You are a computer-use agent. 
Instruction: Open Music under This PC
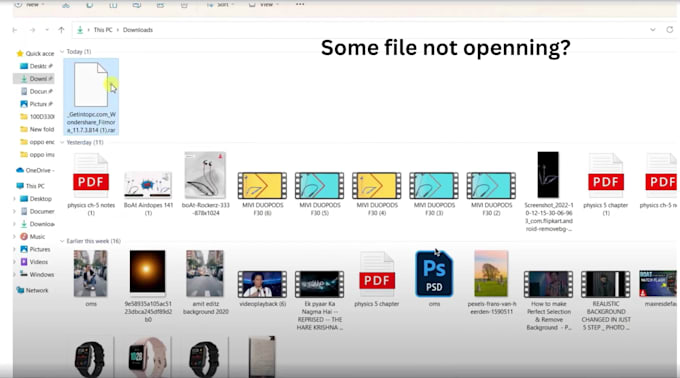coord(33,237)
